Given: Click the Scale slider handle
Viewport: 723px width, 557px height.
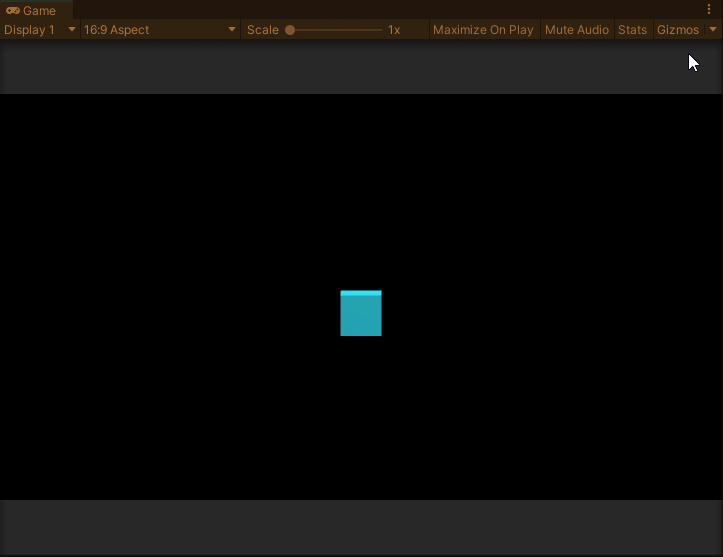Looking at the screenshot, I should tap(290, 30).
